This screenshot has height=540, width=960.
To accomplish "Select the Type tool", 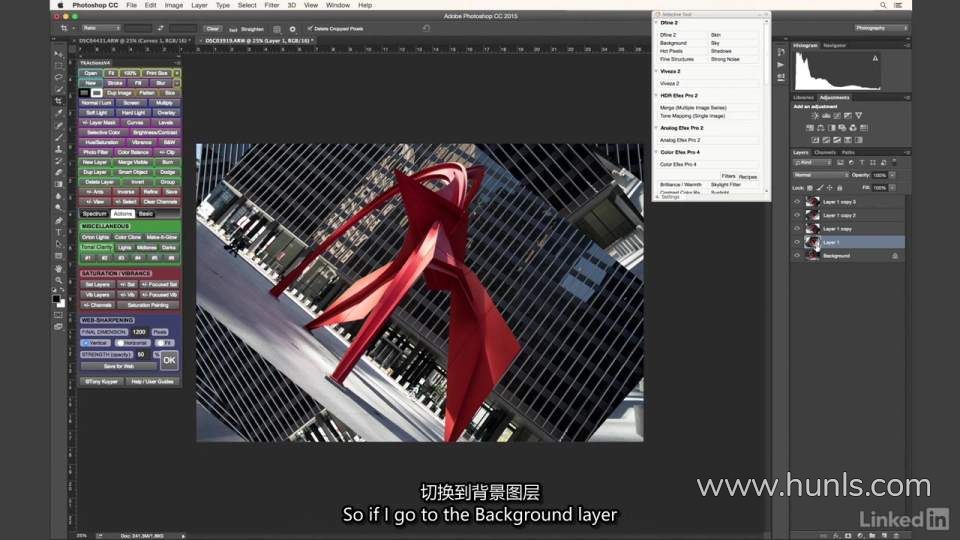I will [x=59, y=232].
